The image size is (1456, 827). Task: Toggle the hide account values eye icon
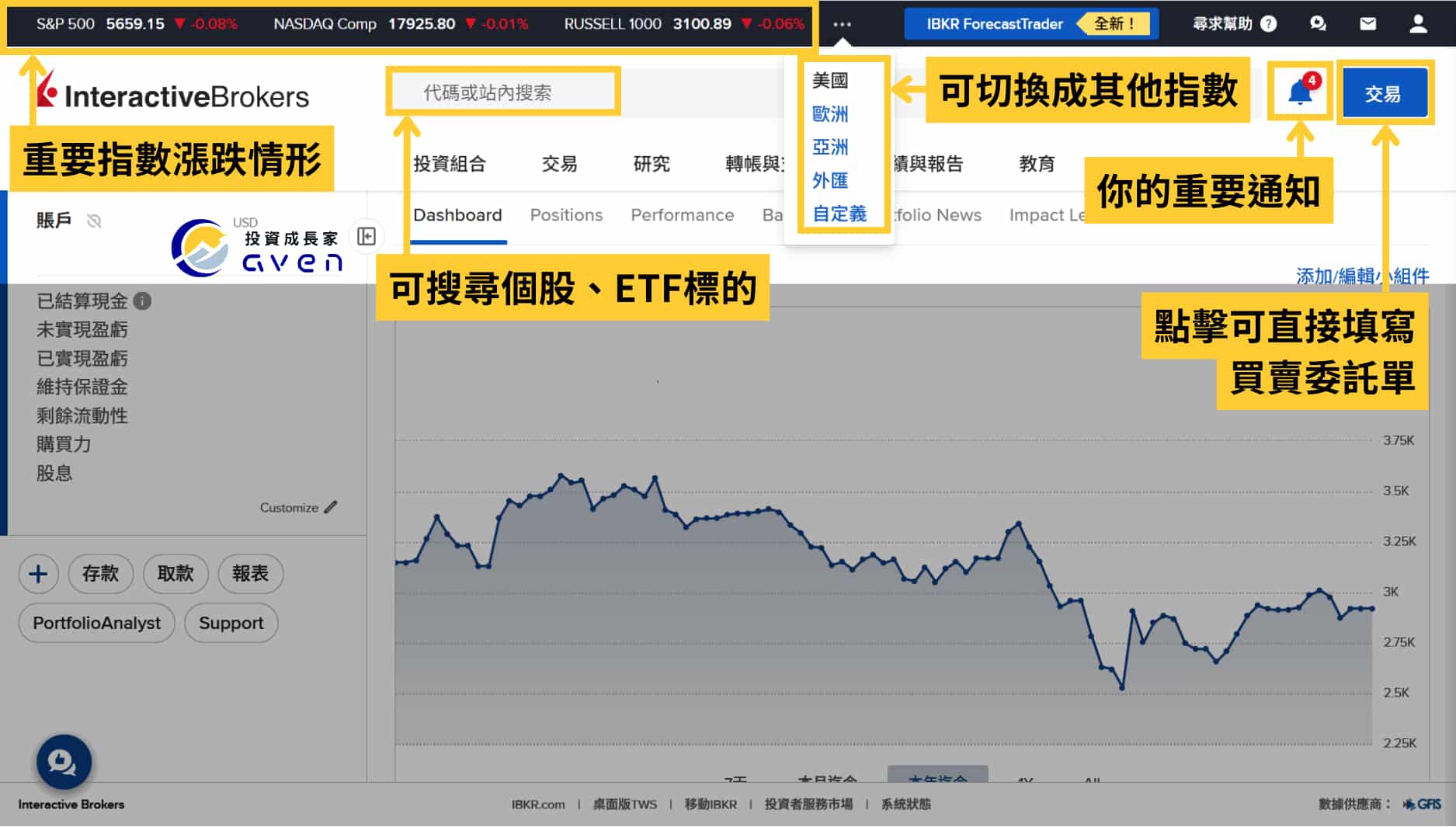pyautogui.click(x=94, y=221)
